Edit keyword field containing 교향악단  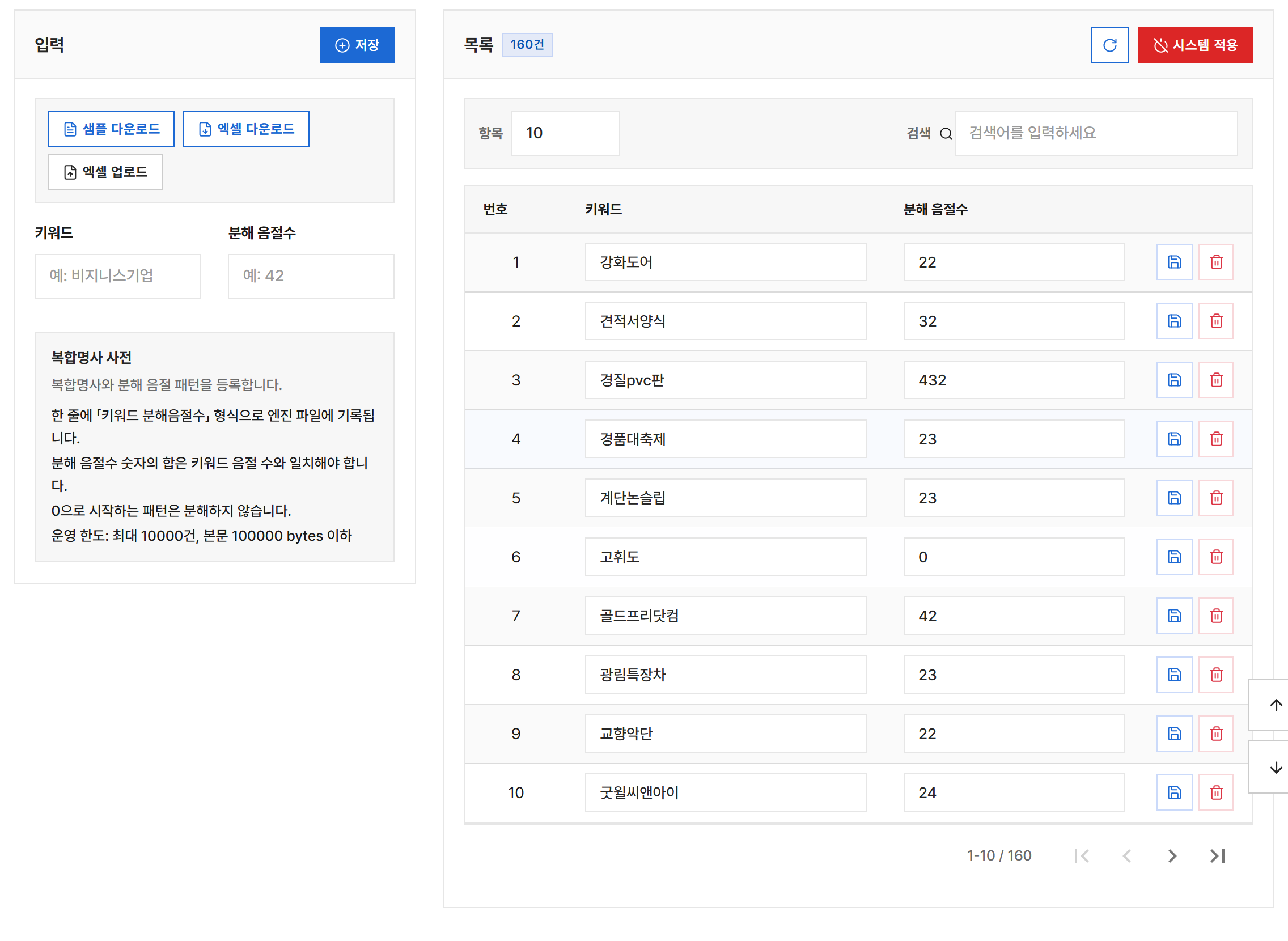point(726,734)
